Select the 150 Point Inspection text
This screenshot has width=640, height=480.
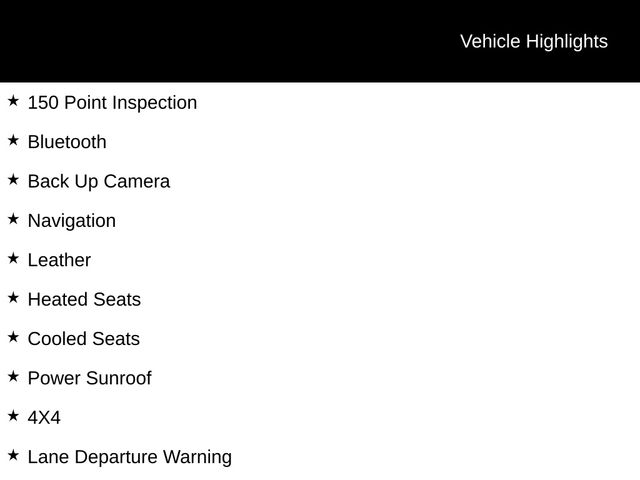point(112,102)
